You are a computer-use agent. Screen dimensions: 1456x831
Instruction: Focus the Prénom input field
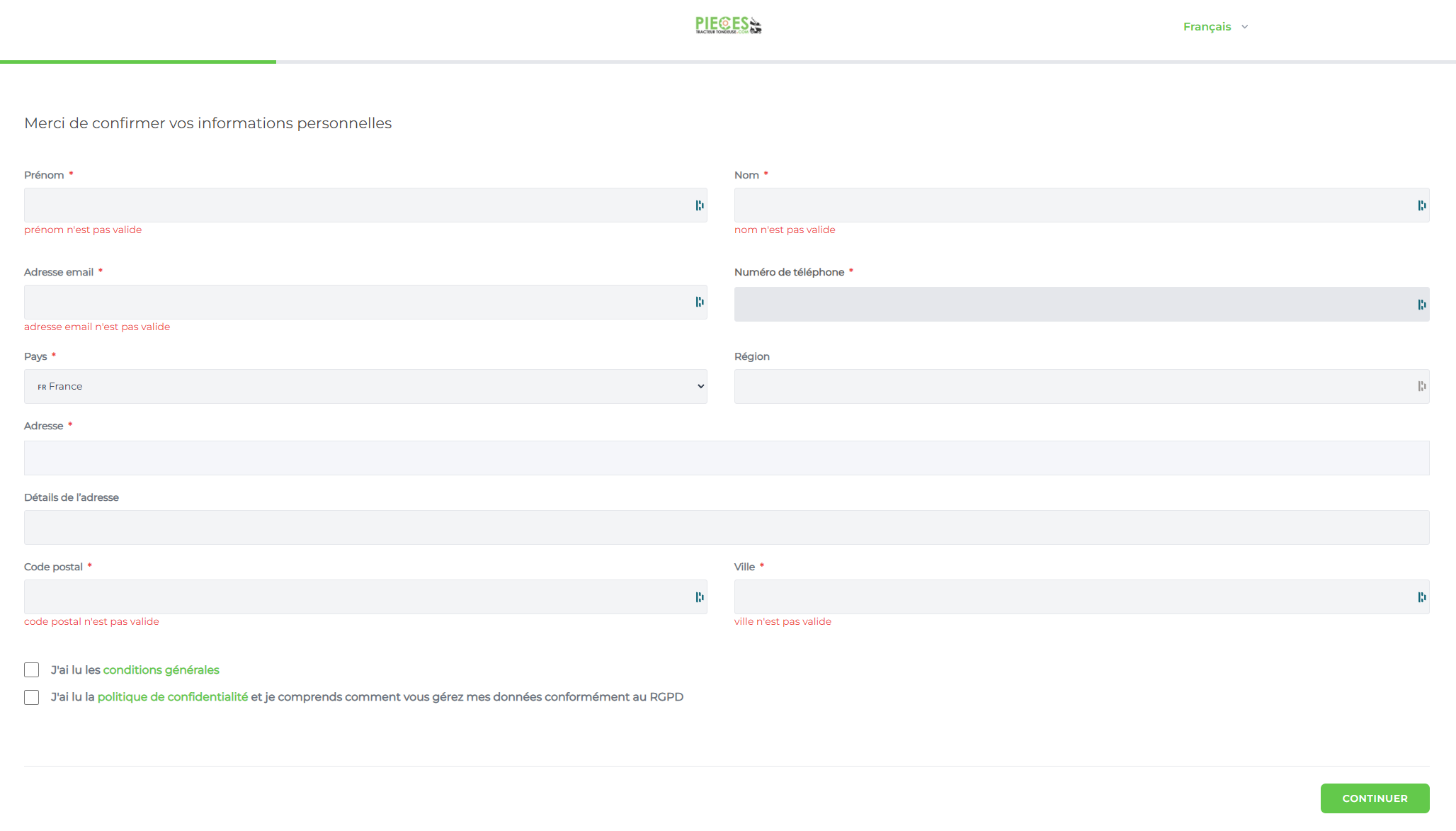[x=365, y=205]
